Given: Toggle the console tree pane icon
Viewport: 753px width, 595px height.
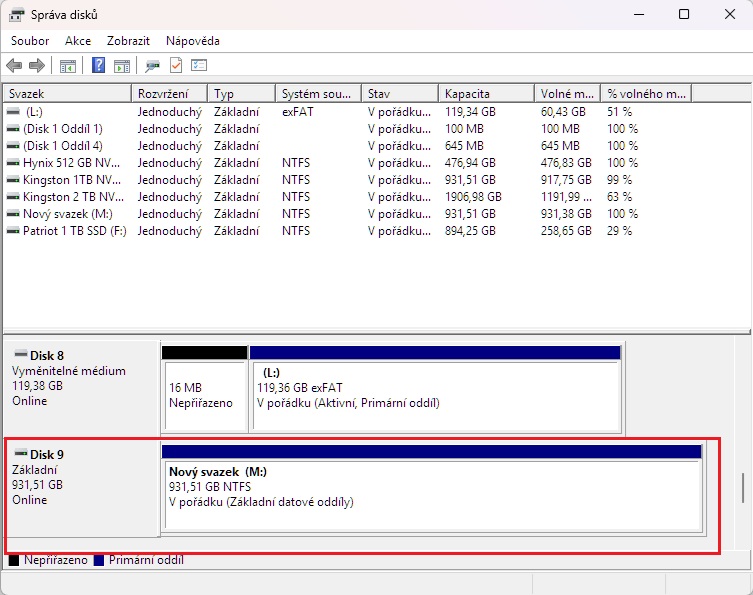Looking at the screenshot, I should click(x=68, y=65).
